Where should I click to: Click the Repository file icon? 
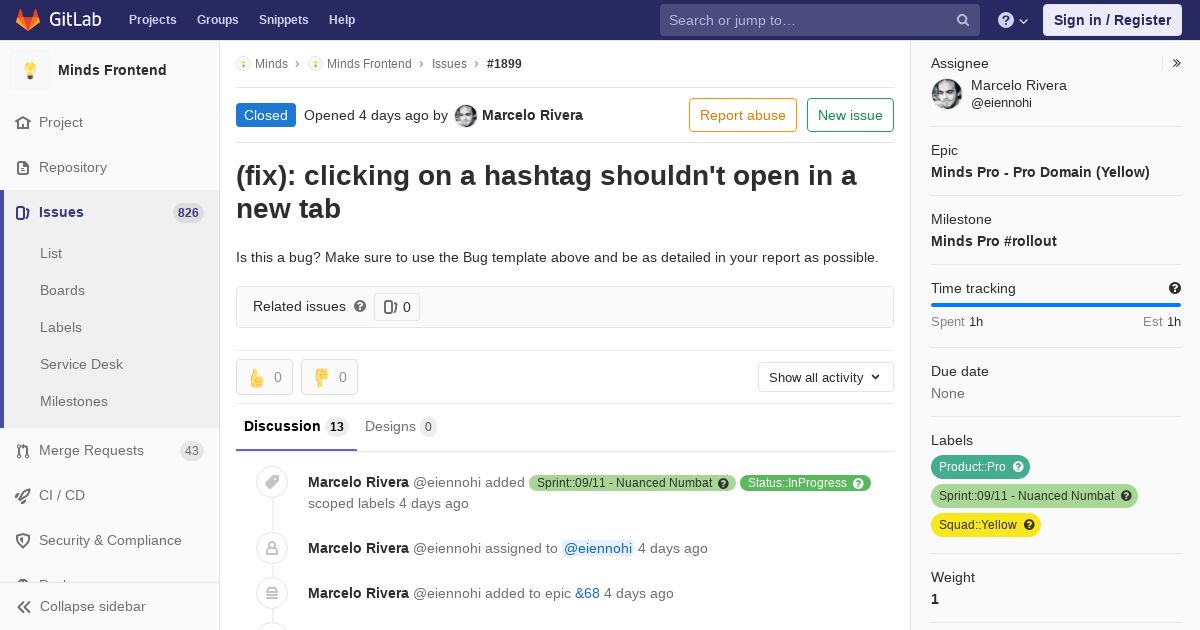click(23, 167)
